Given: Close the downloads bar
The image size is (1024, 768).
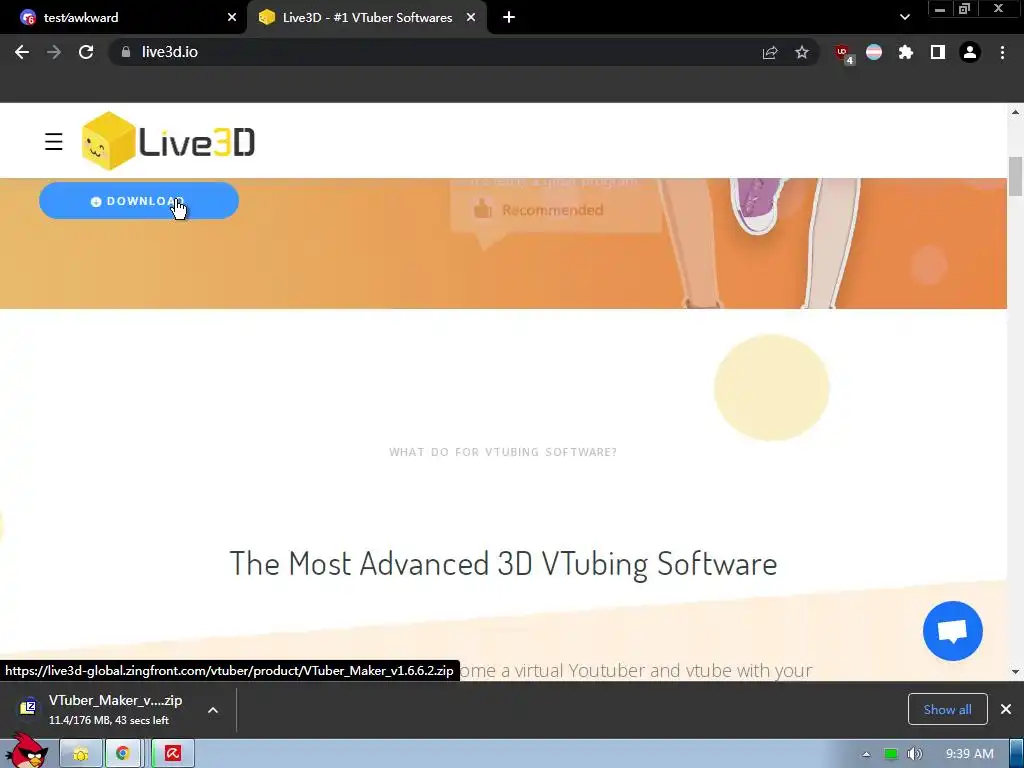Looking at the screenshot, I should (1006, 709).
